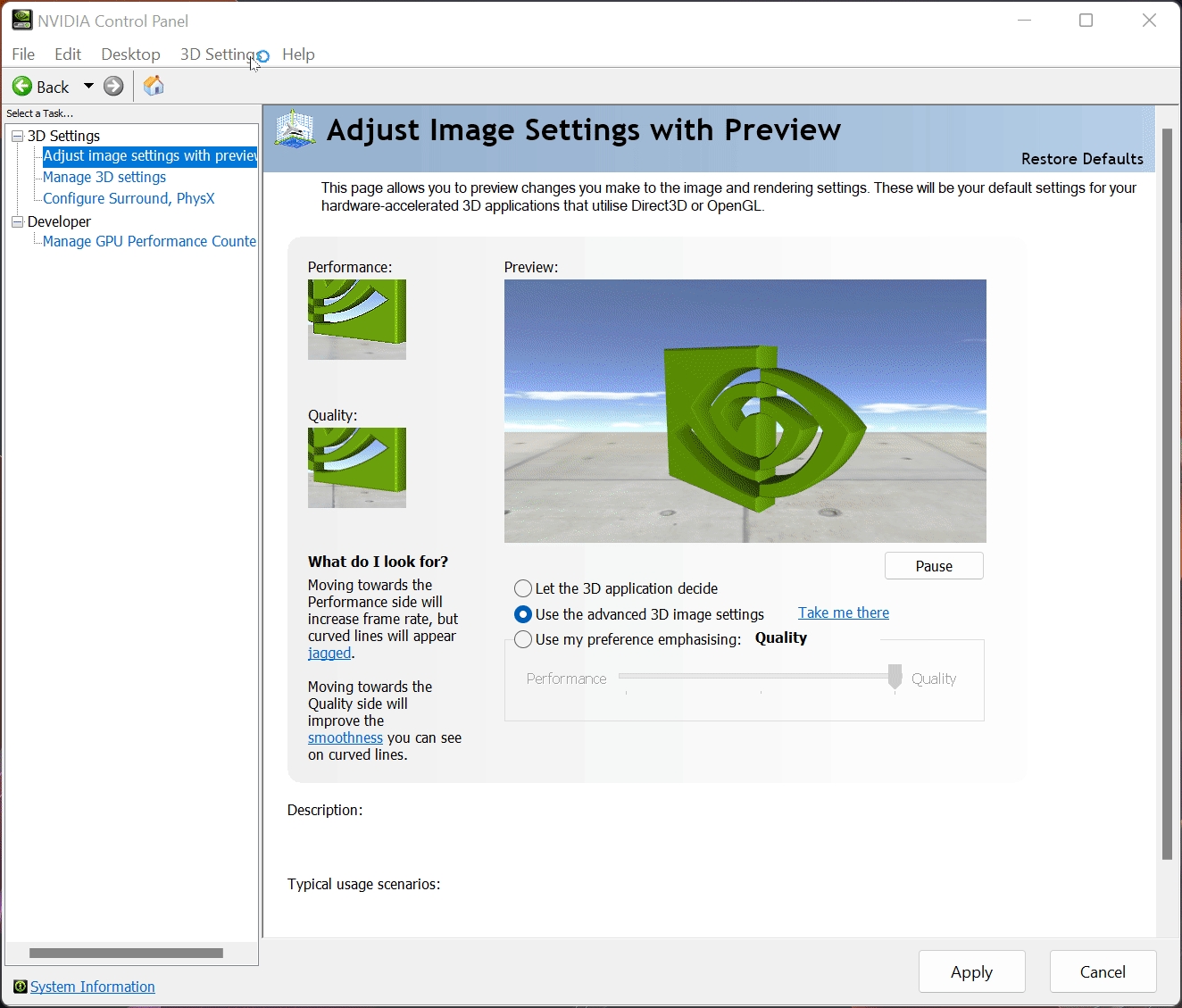Screen dimensions: 1182x1008
Task: Select 'Use the advanced 3D image settings'
Action: 523,614
